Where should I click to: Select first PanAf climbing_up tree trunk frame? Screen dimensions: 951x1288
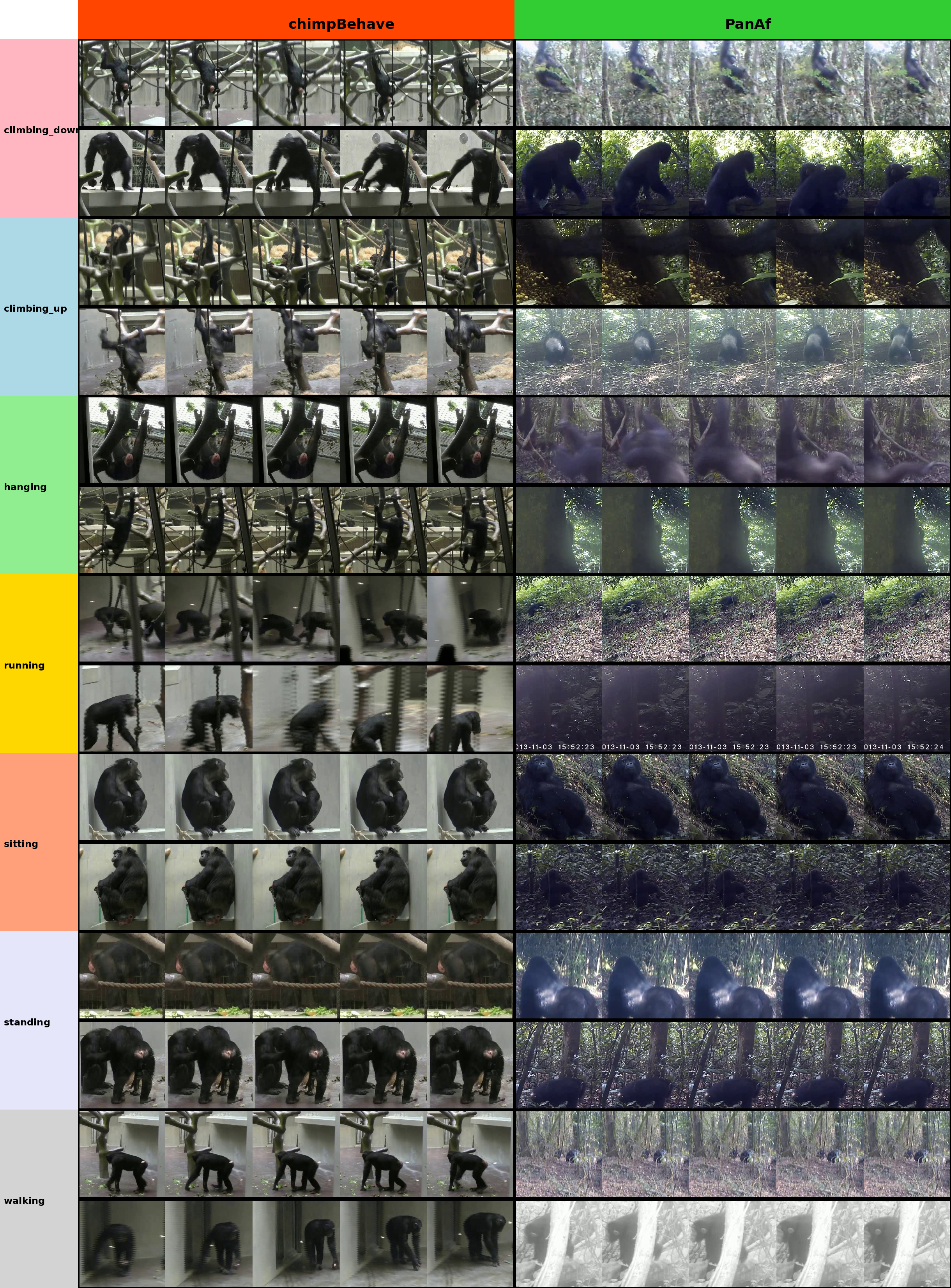click(559, 262)
